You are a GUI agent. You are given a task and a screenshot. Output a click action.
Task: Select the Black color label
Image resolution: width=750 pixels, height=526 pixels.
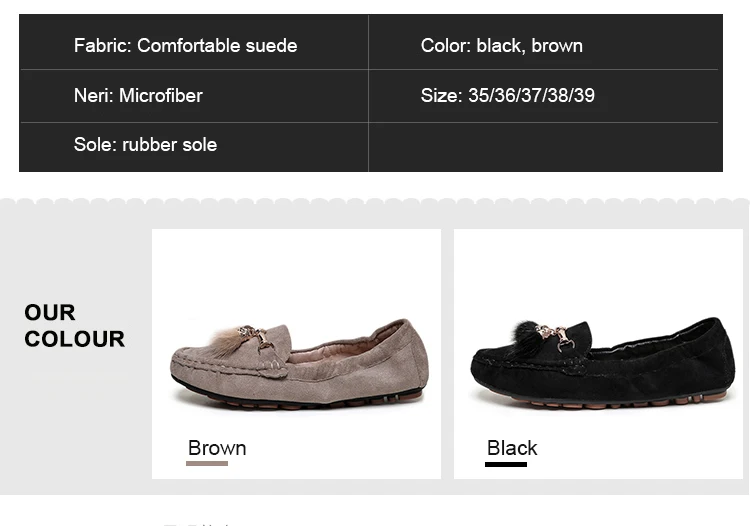pos(512,448)
